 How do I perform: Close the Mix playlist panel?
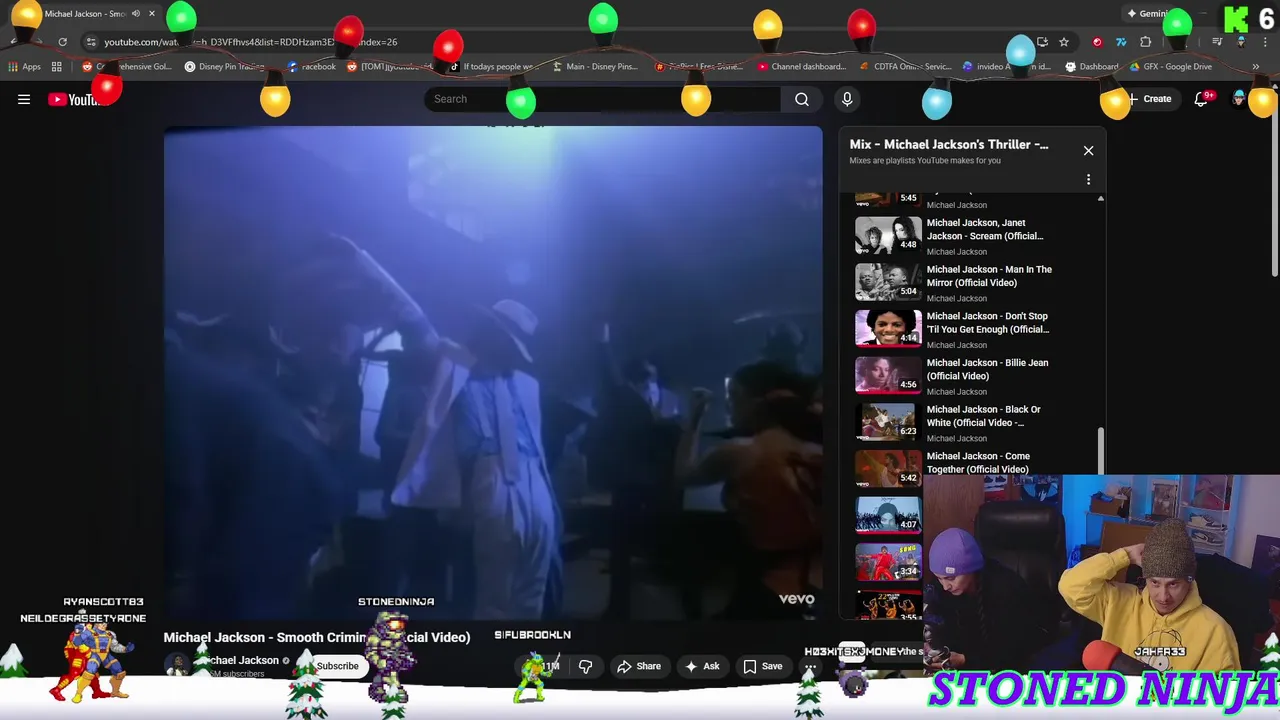pyautogui.click(x=1088, y=151)
